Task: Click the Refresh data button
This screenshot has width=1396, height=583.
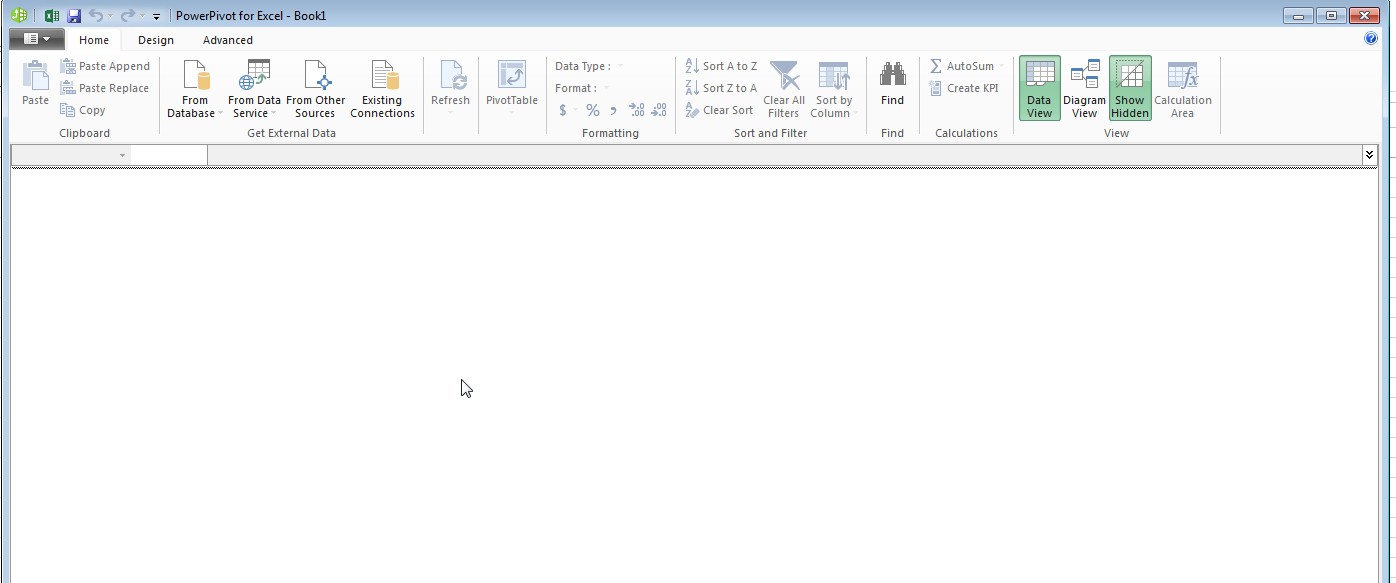Action: pos(450,89)
